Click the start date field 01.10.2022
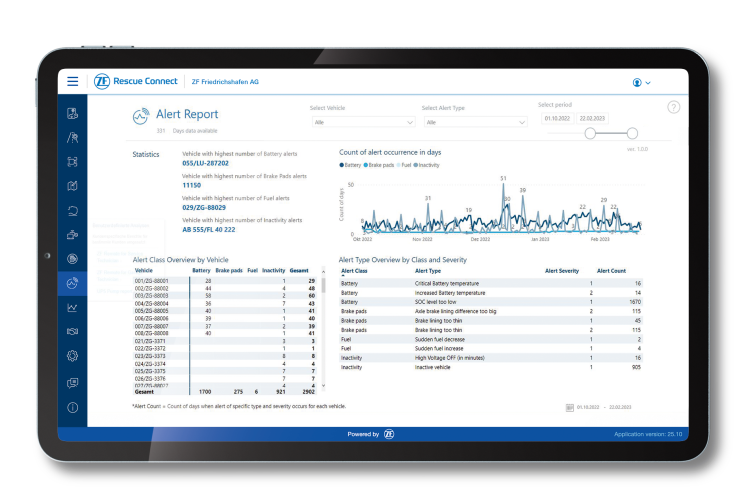748x499 pixels. tap(555, 118)
